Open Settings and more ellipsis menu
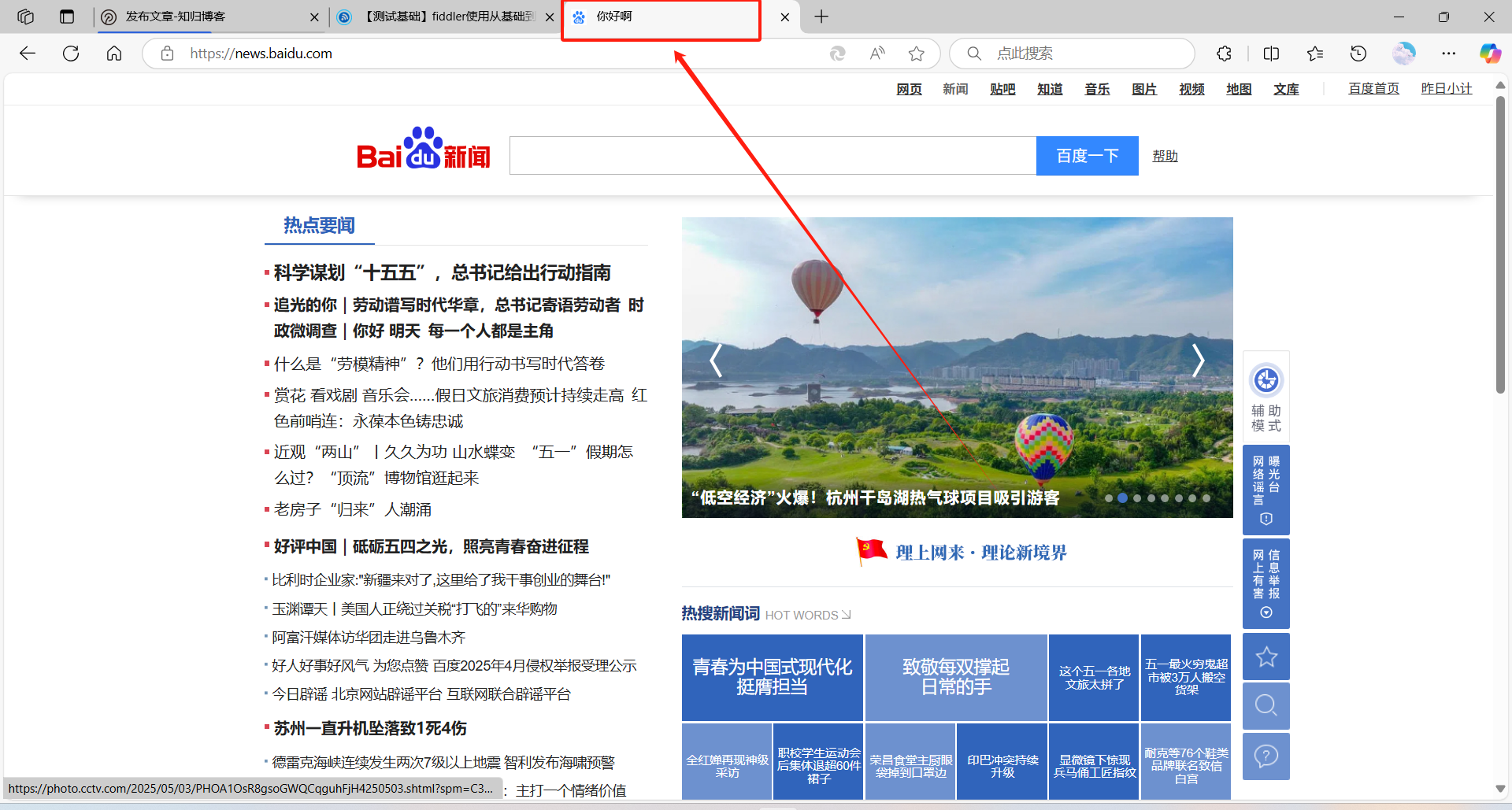The height and width of the screenshot is (810, 1512). pos(1448,54)
